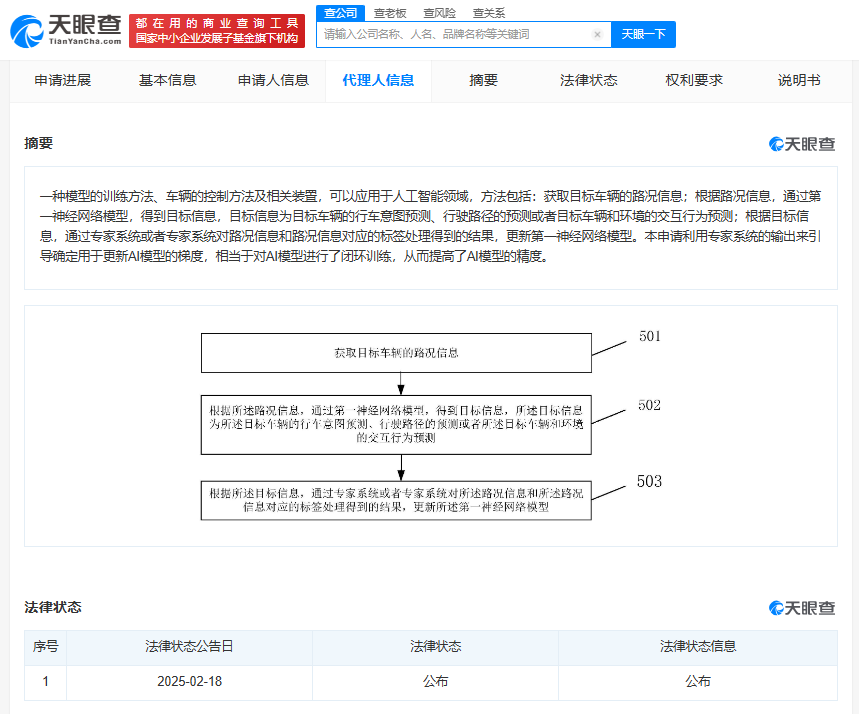Image resolution: width=859 pixels, height=714 pixels.
Task: Select the 代理人信息 tab
Action: [378, 80]
